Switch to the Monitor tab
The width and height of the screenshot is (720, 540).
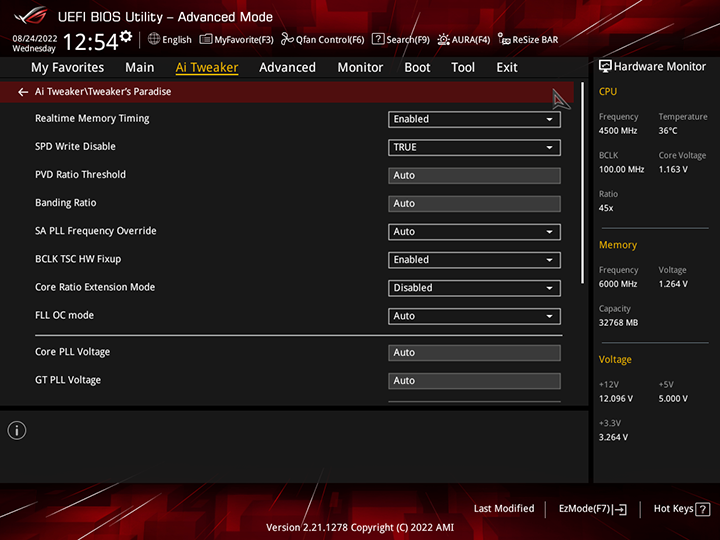coord(360,68)
